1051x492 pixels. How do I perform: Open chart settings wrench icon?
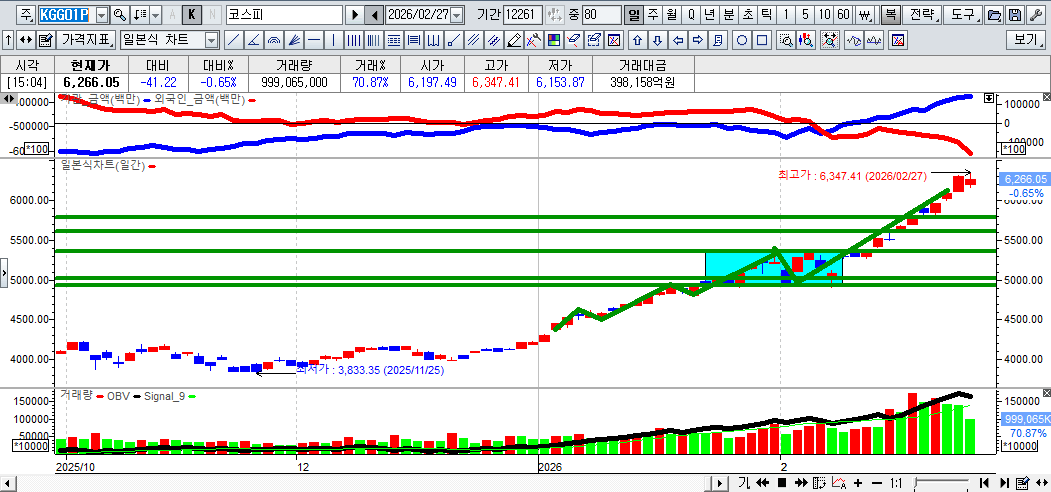pyautogui.click(x=1036, y=15)
